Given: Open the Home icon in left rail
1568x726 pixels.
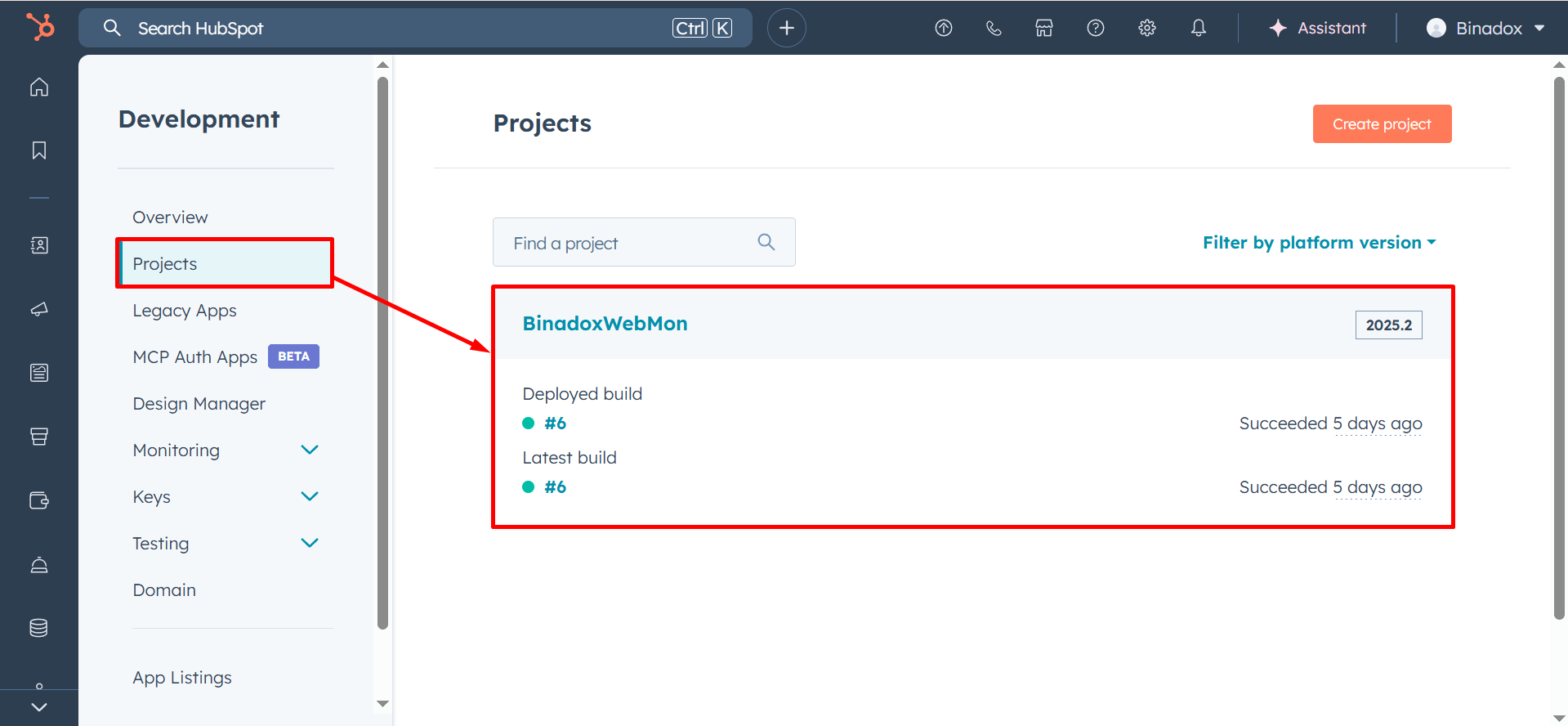Looking at the screenshot, I should click(x=39, y=87).
